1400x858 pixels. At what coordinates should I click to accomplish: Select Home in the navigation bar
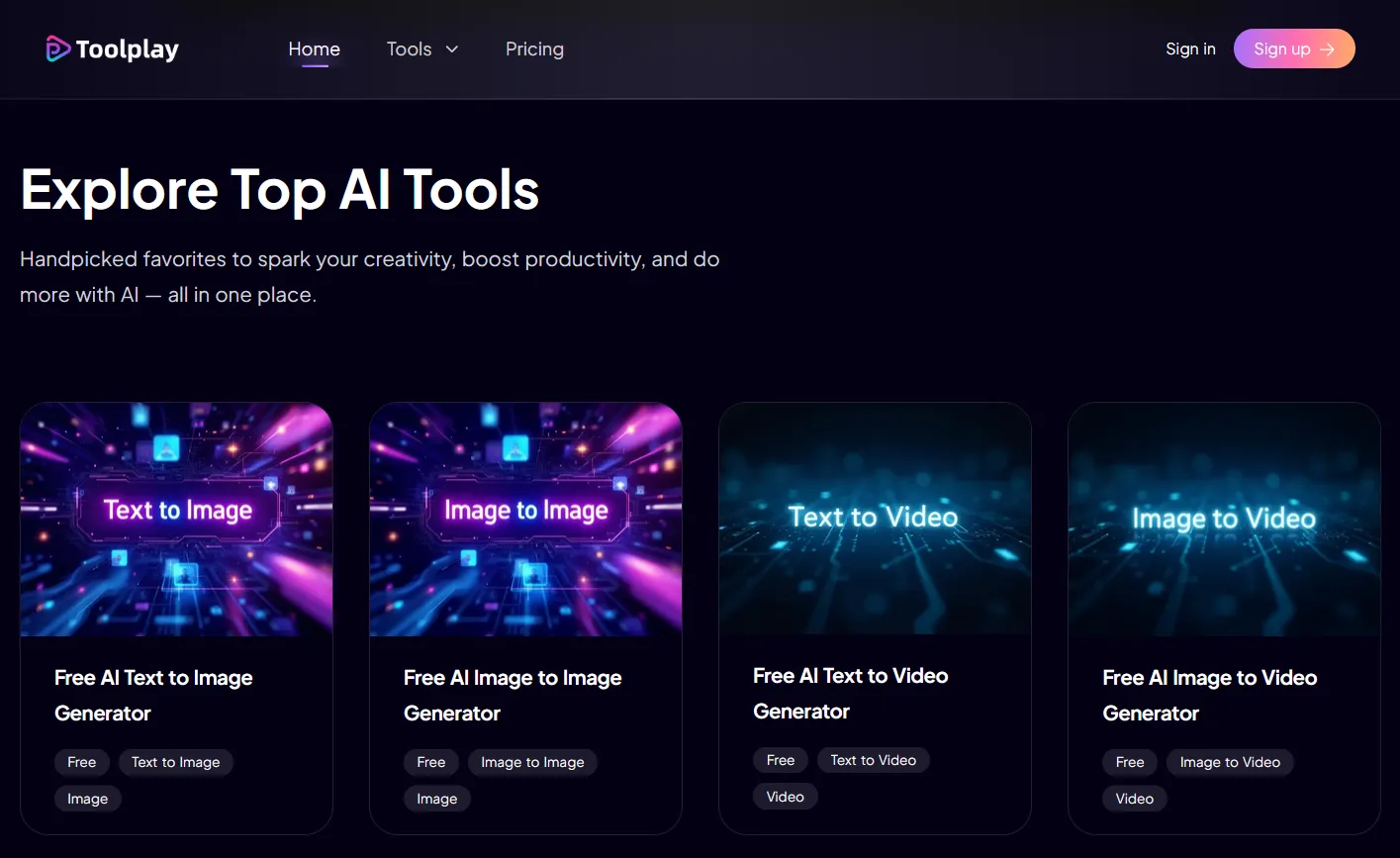pyautogui.click(x=314, y=48)
